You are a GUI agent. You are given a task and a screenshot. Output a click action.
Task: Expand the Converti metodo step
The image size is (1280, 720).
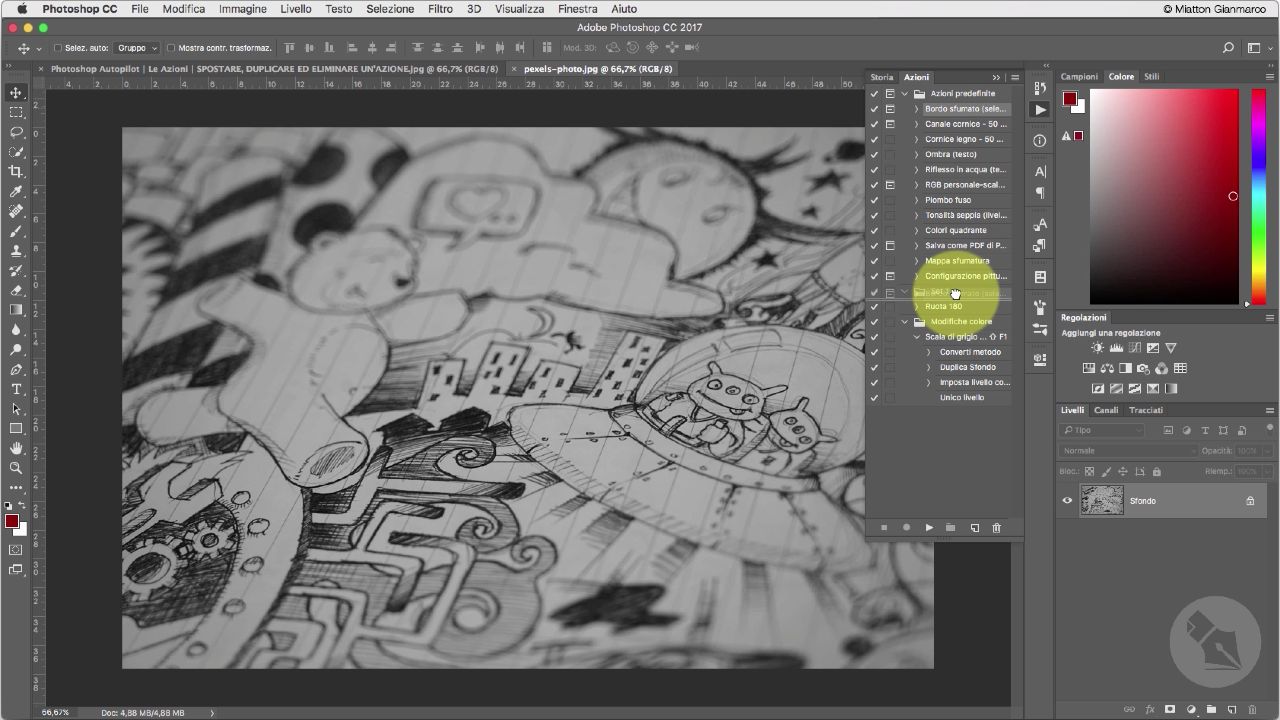pyautogui.click(x=928, y=352)
